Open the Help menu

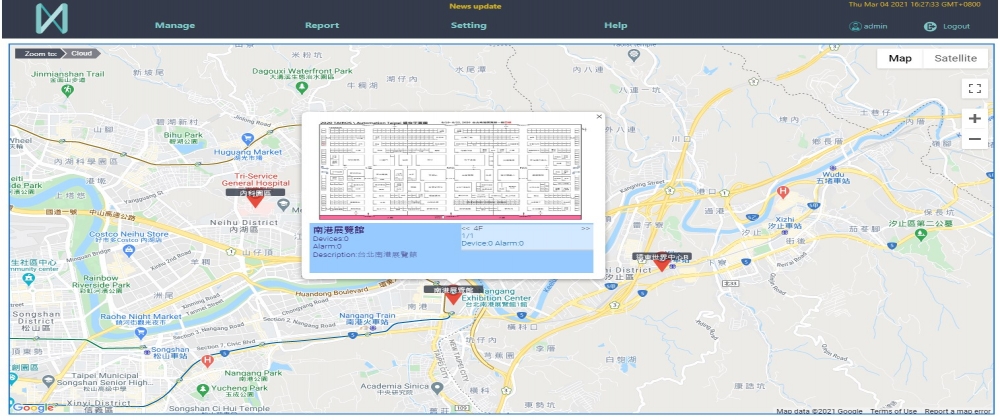(x=616, y=25)
